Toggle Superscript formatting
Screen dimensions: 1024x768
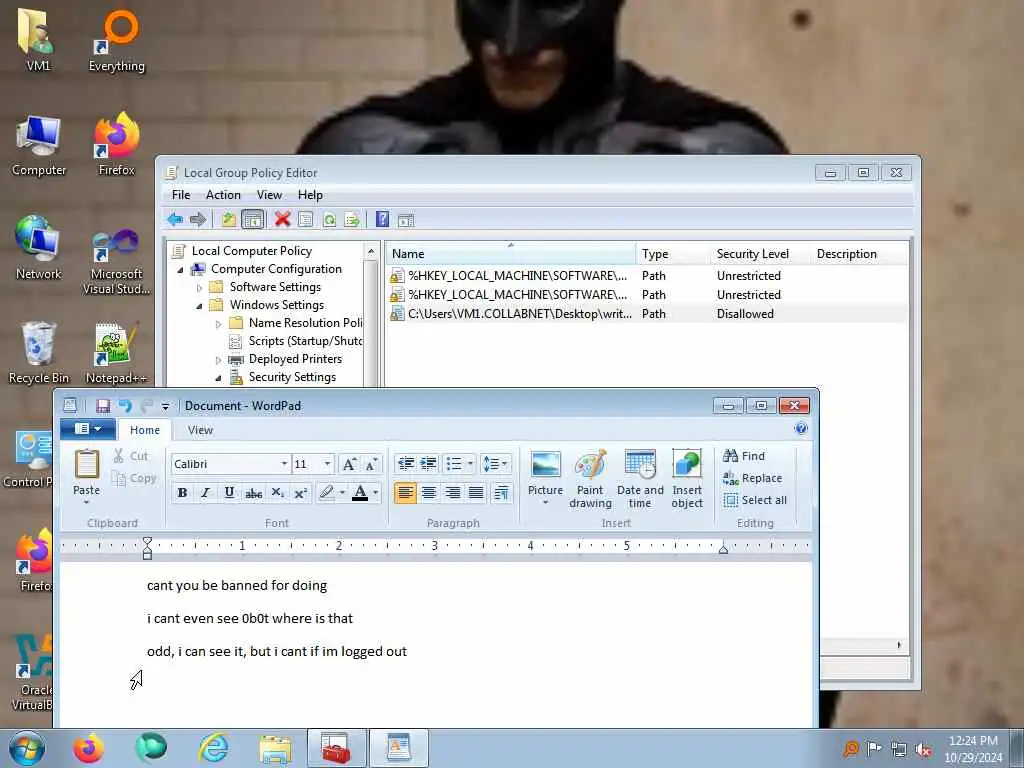(300, 492)
